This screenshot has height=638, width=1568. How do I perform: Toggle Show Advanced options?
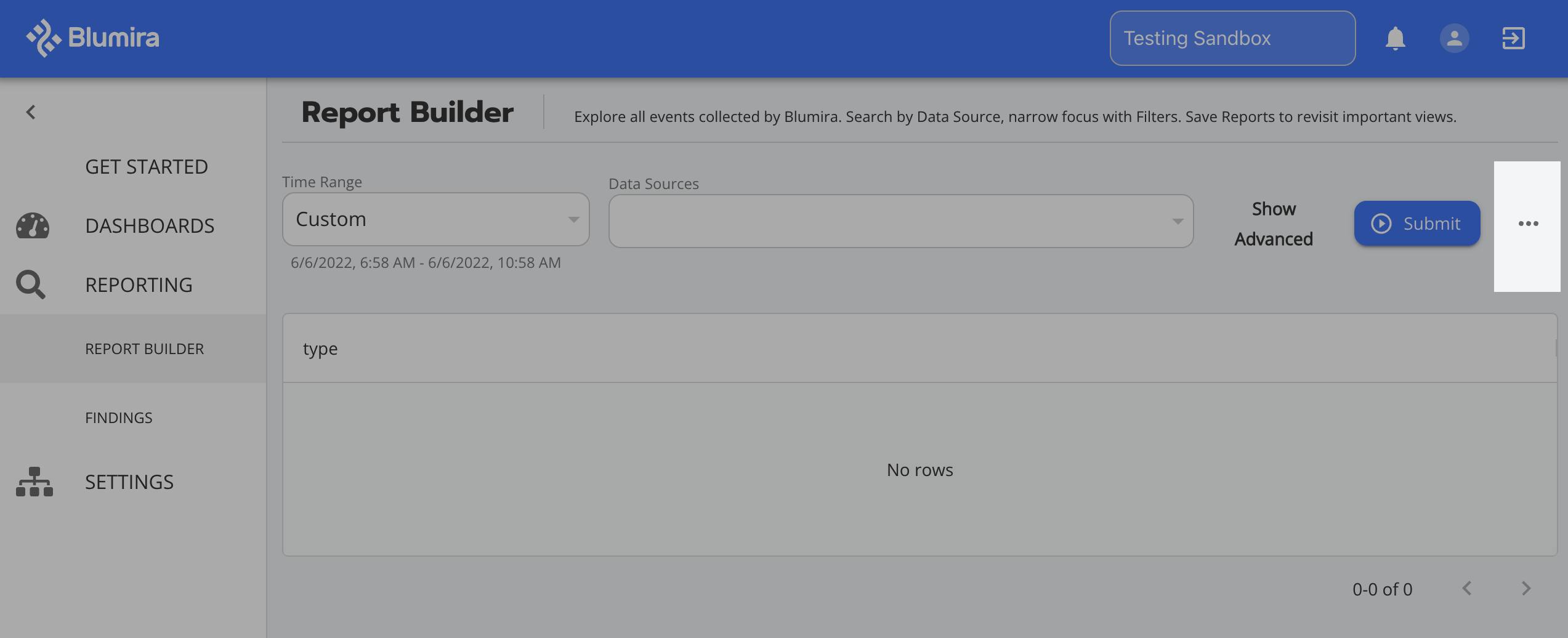[1273, 224]
